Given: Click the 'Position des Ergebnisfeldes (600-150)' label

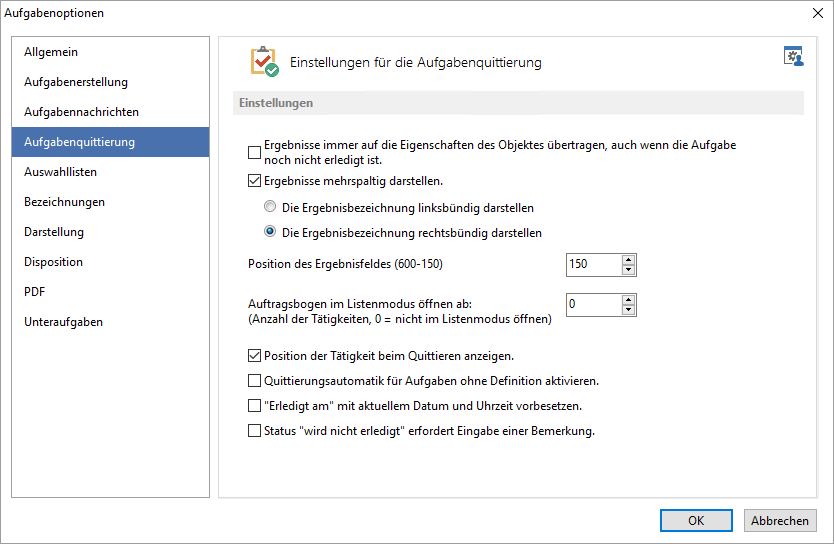Looking at the screenshot, I should [x=345, y=264].
